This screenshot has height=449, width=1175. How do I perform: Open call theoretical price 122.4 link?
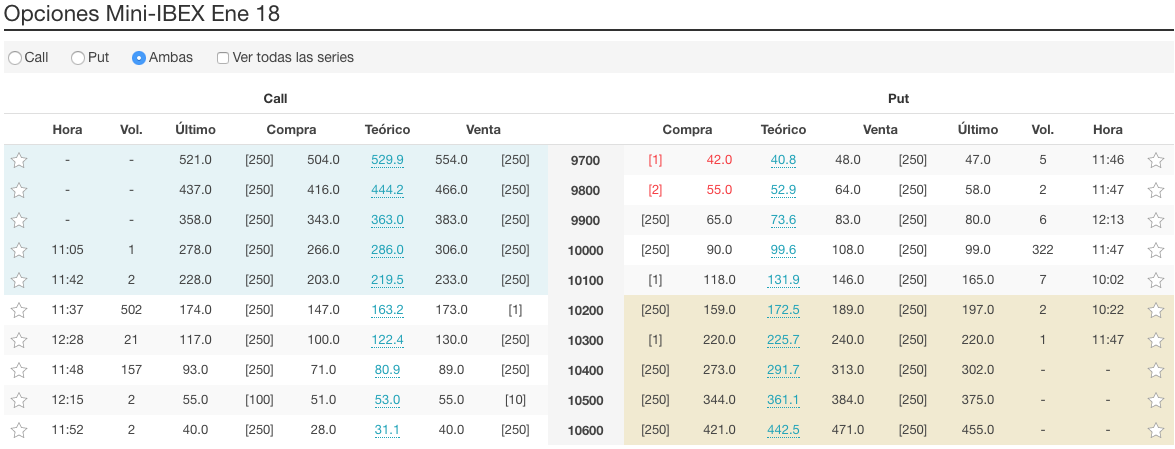tap(387, 340)
